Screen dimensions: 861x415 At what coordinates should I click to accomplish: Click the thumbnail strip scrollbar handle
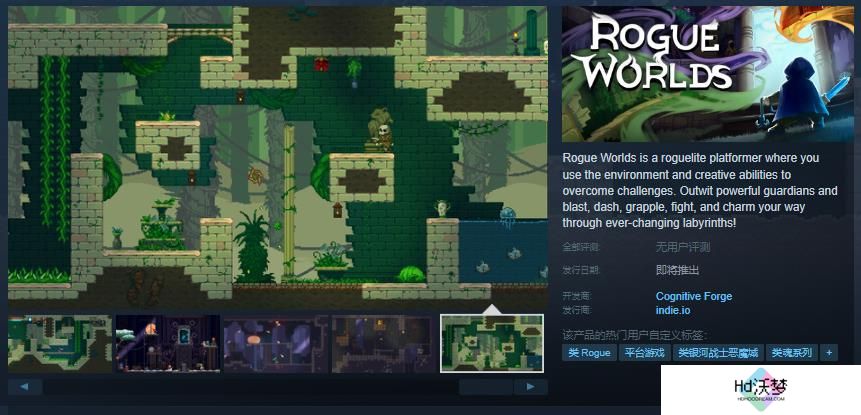pos(486,387)
